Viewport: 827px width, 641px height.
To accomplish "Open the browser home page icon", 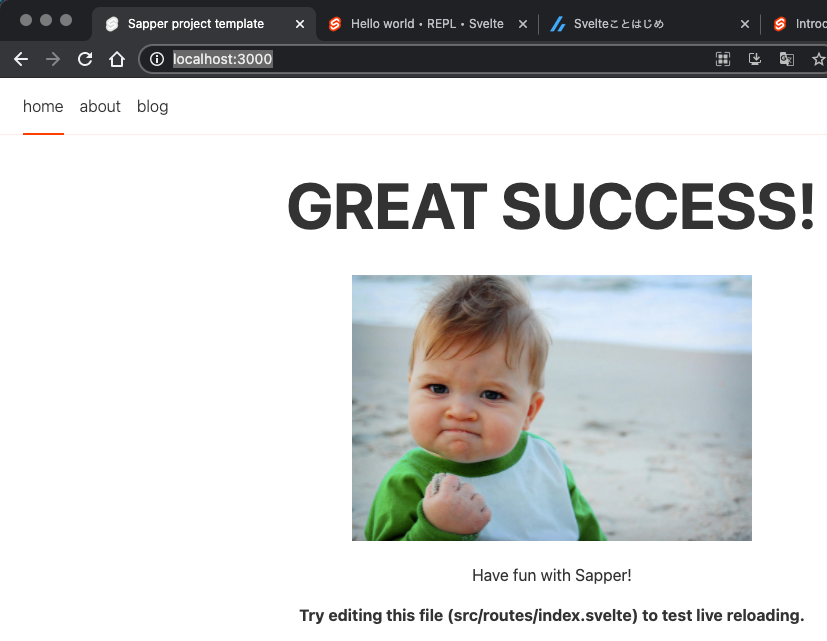I will [117, 59].
